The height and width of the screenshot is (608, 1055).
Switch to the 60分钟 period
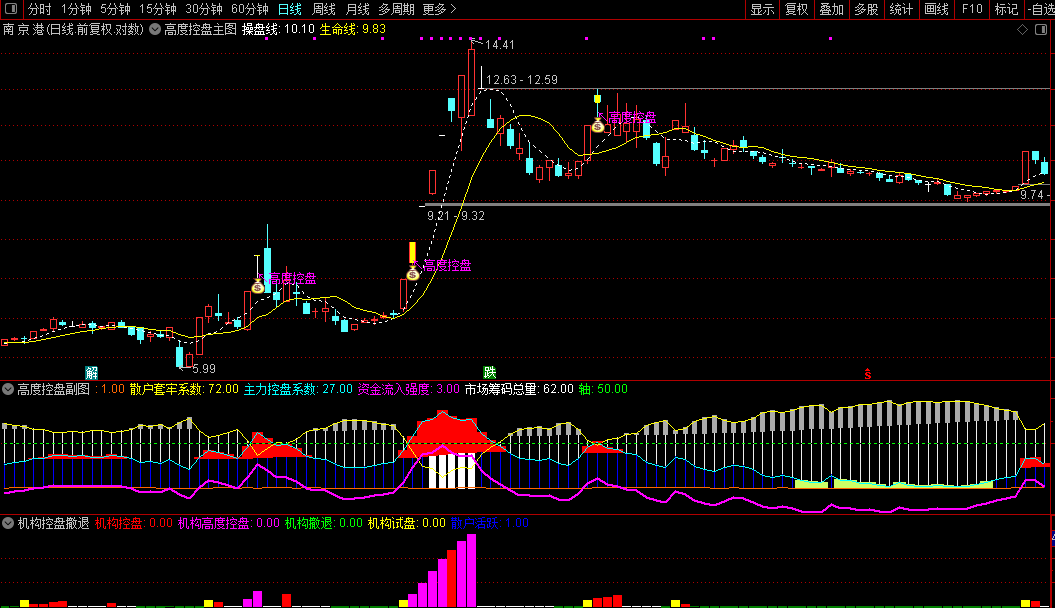[250, 9]
